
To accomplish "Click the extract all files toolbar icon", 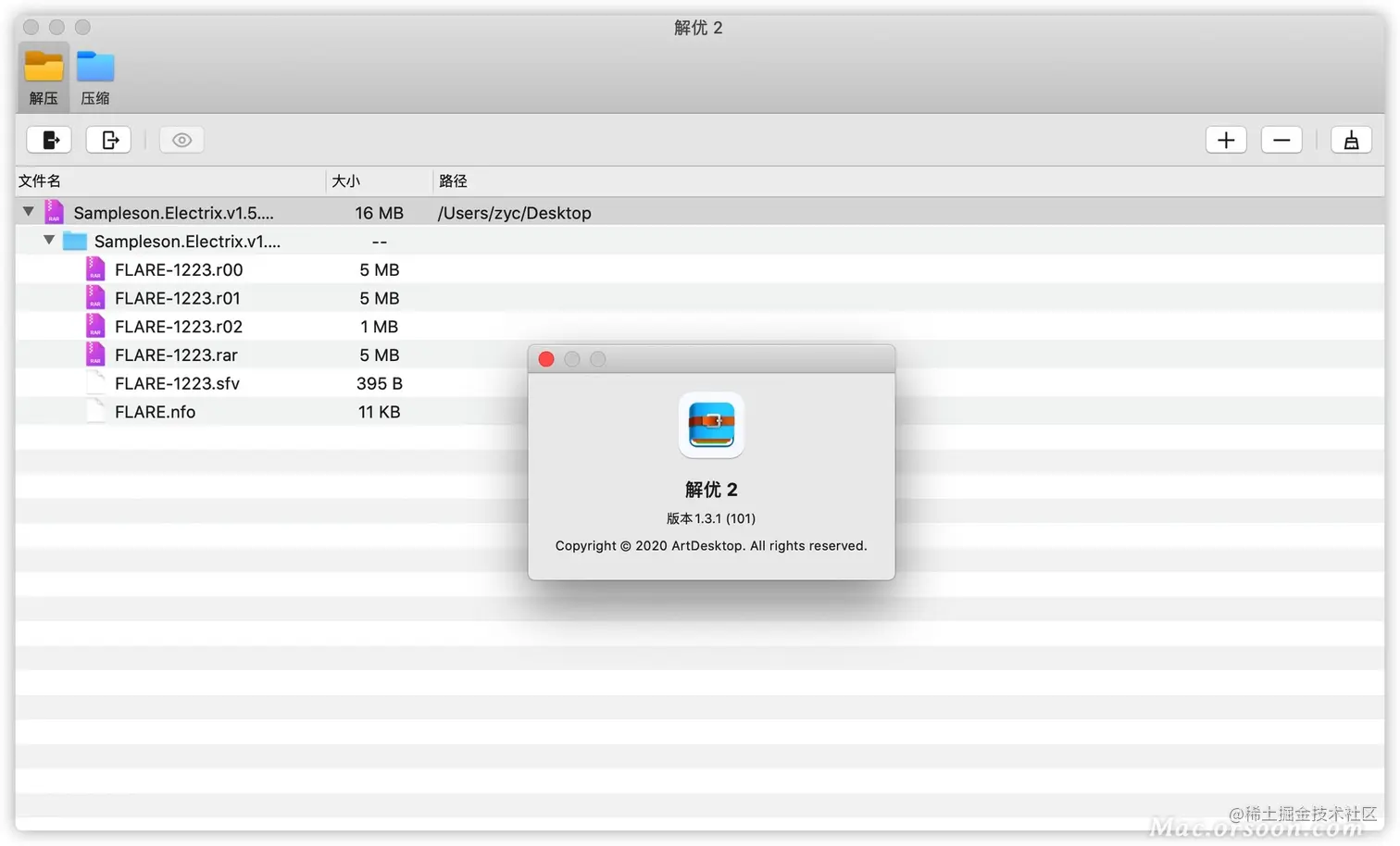I will pos(50,140).
